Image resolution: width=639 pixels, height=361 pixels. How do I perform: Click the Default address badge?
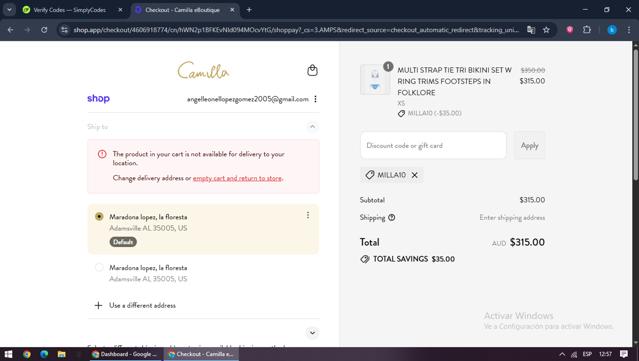click(x=123, y=242)
